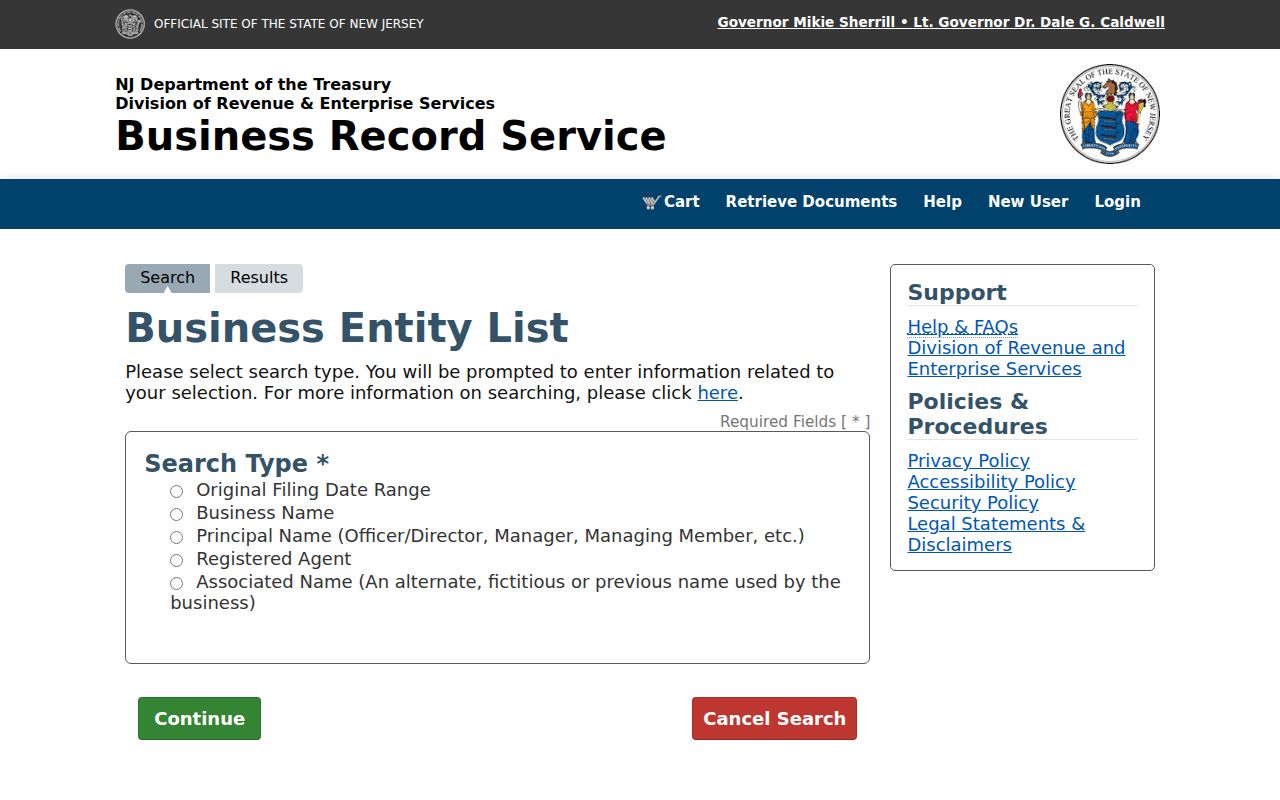Open the Login page
Image resolution: width=1280 pixels, height=800 pixels.
pos(1117,202)
